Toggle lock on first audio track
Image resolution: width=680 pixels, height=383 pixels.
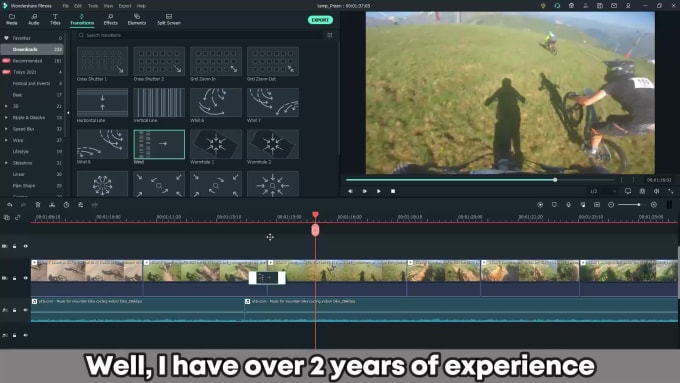14,310
